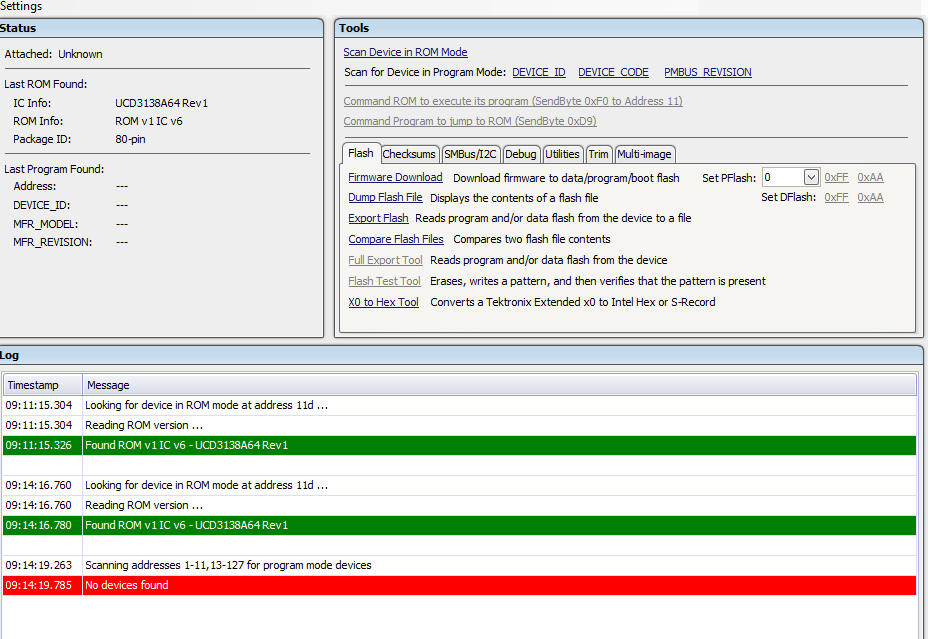Screen dimensions: 928x639
Task: Click the Timestamp column header
Action: (x=43, y=385)
